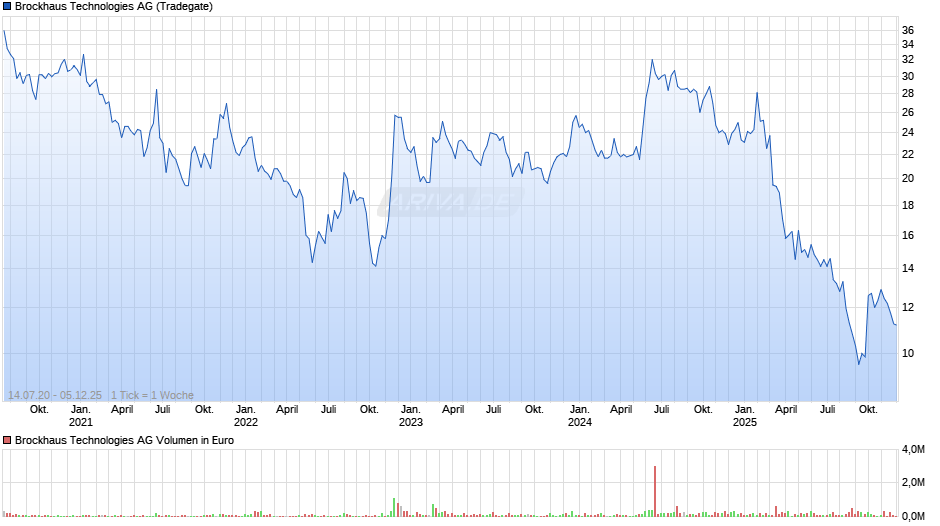This screenshot has height=526, width=940.
Task: Click the "2,0M" volume axis value
Action: pos(914,482)
